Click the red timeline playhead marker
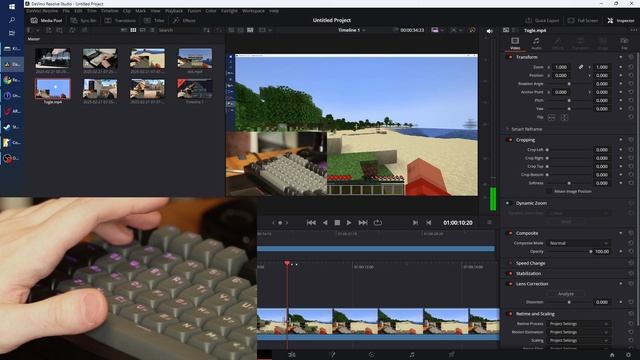 coord(287,263)
